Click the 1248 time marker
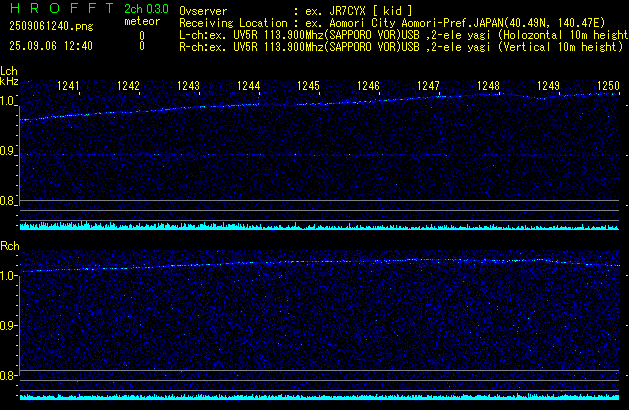The height and width of the screenshot is (410, 629). pos(488,86)
